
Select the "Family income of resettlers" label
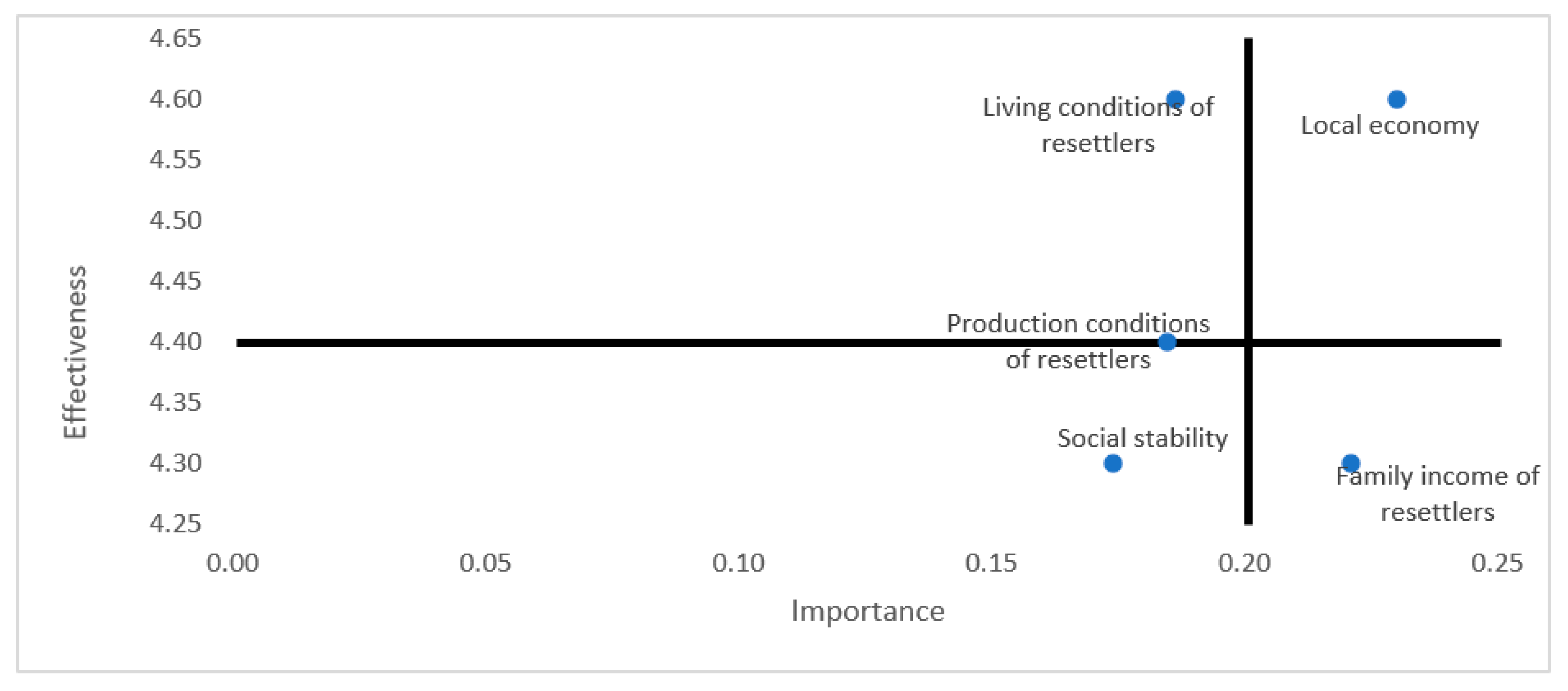[x=1437, y=494]
